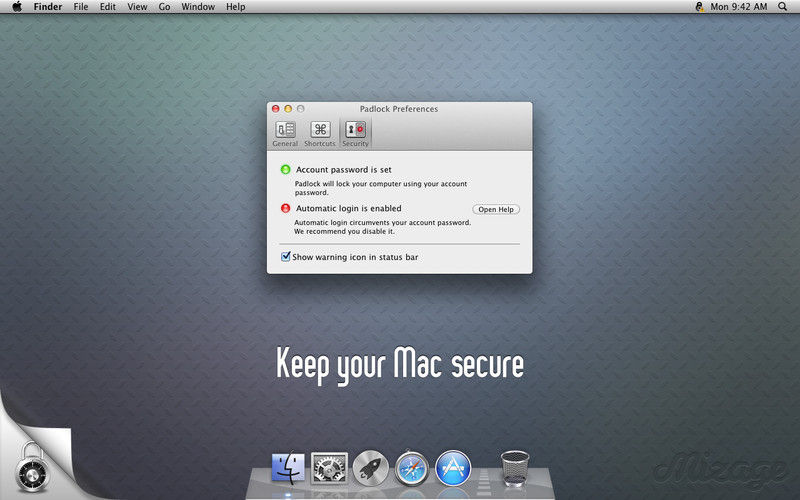
Task: Open the Edit menu
Action: pyautogui.click(x=108, y=7)
